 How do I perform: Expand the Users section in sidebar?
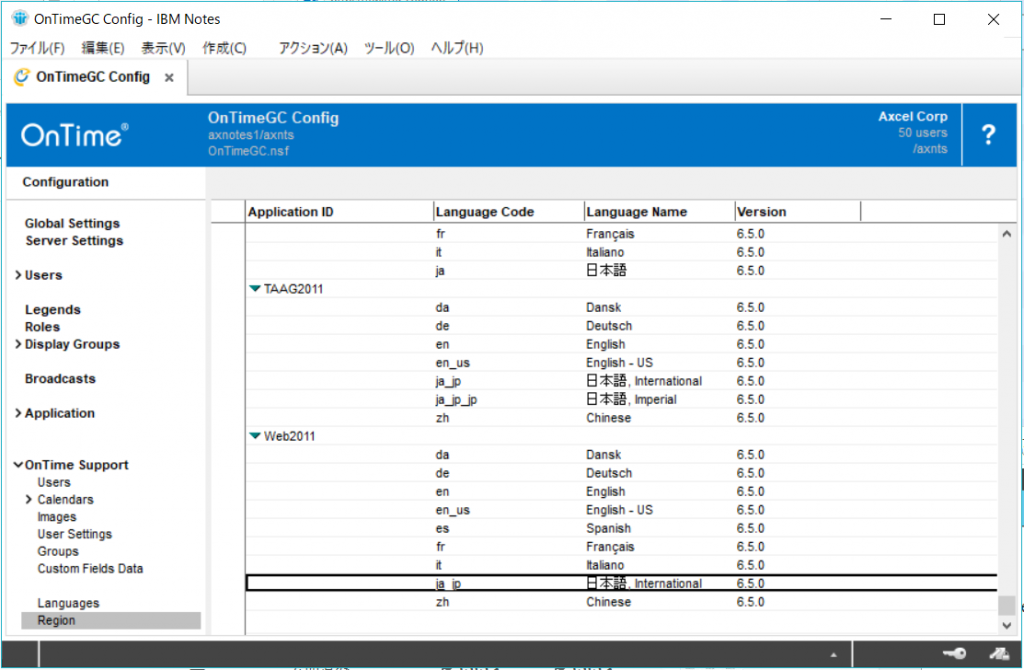[18, 276]
